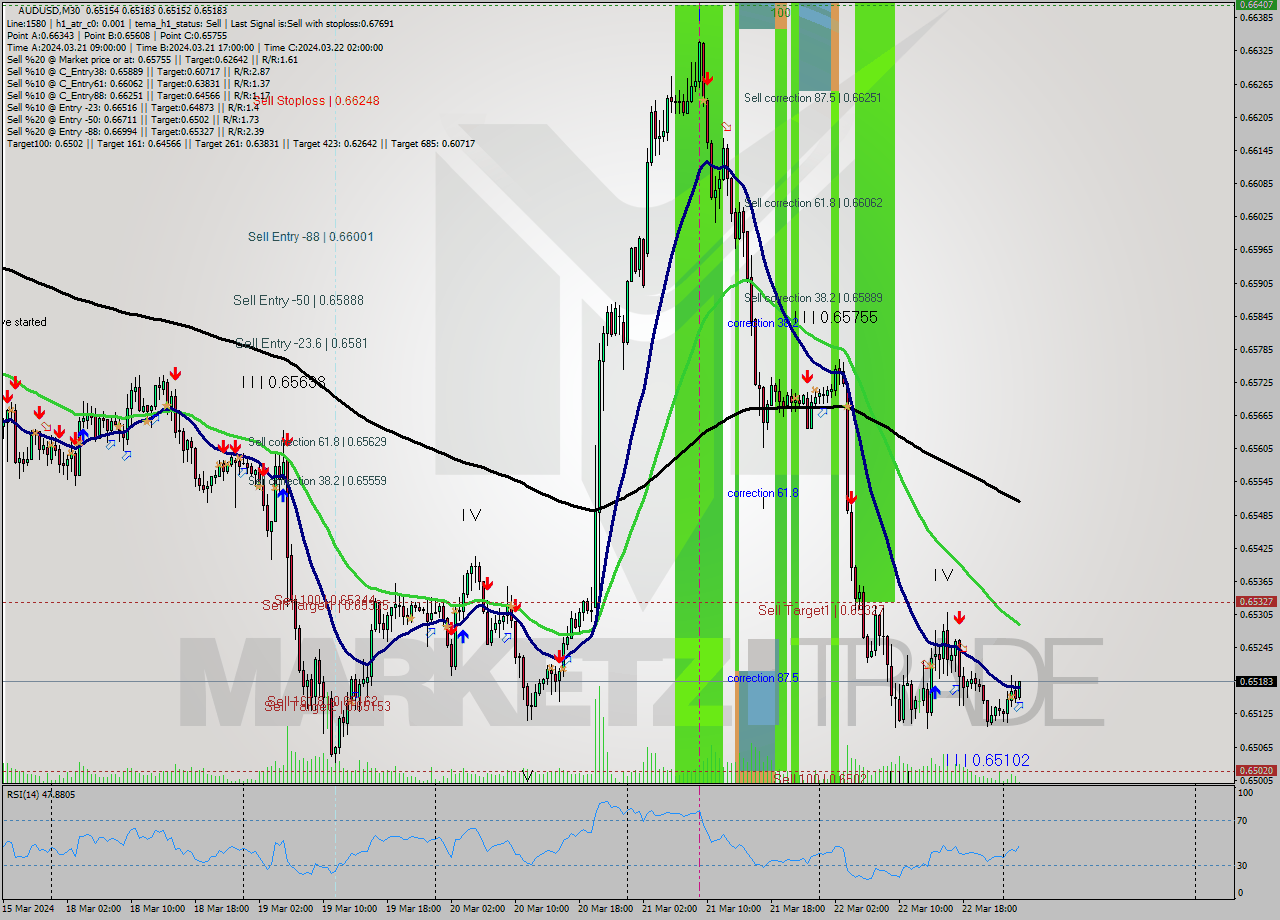Select the 'I I | 0.65102' wave label
This screenshot has height=920, width=1280.
(x=987, y=761)
